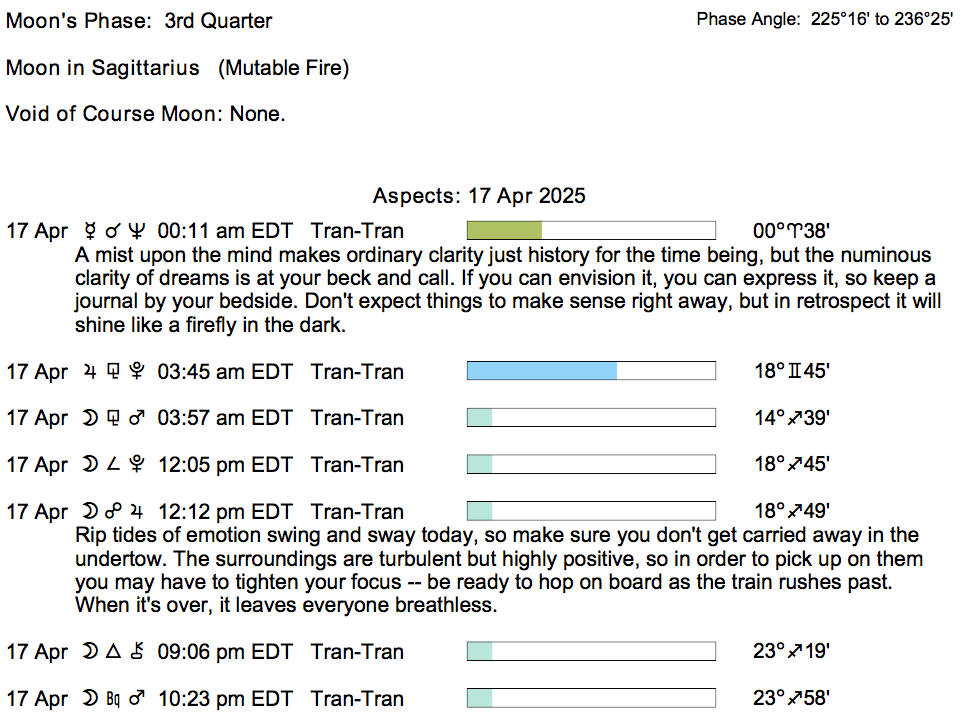
Task: Click the Phase Angle range text
Action: 824,19
